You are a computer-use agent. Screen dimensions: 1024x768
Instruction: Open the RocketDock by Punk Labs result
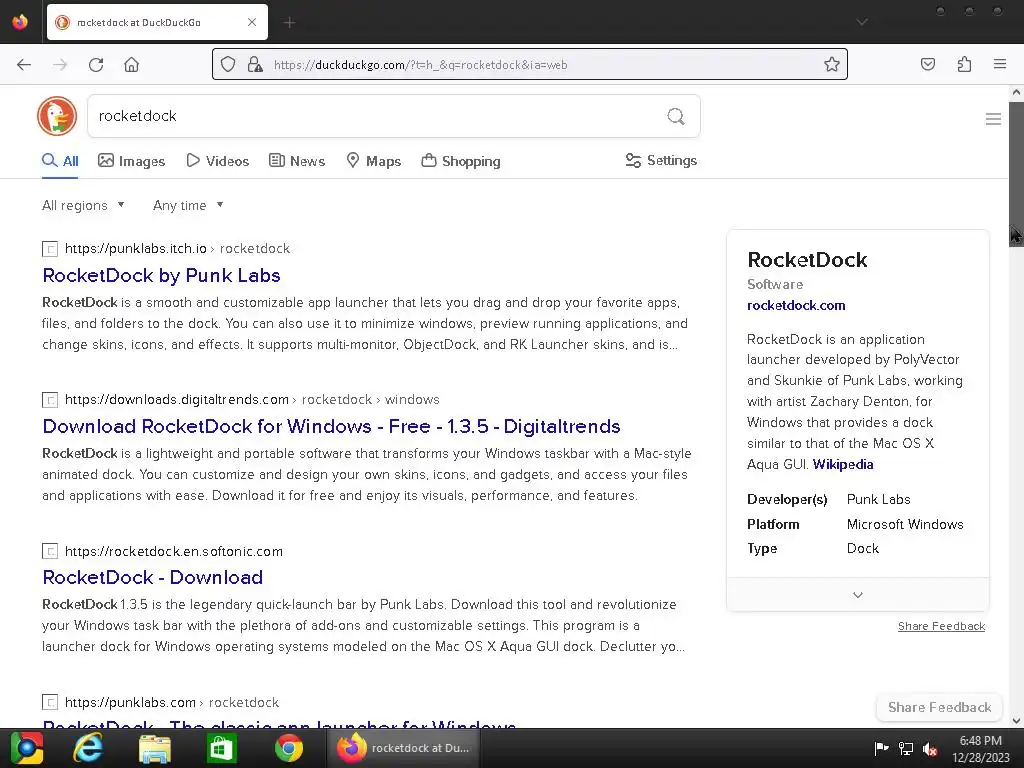pos(161,275)
